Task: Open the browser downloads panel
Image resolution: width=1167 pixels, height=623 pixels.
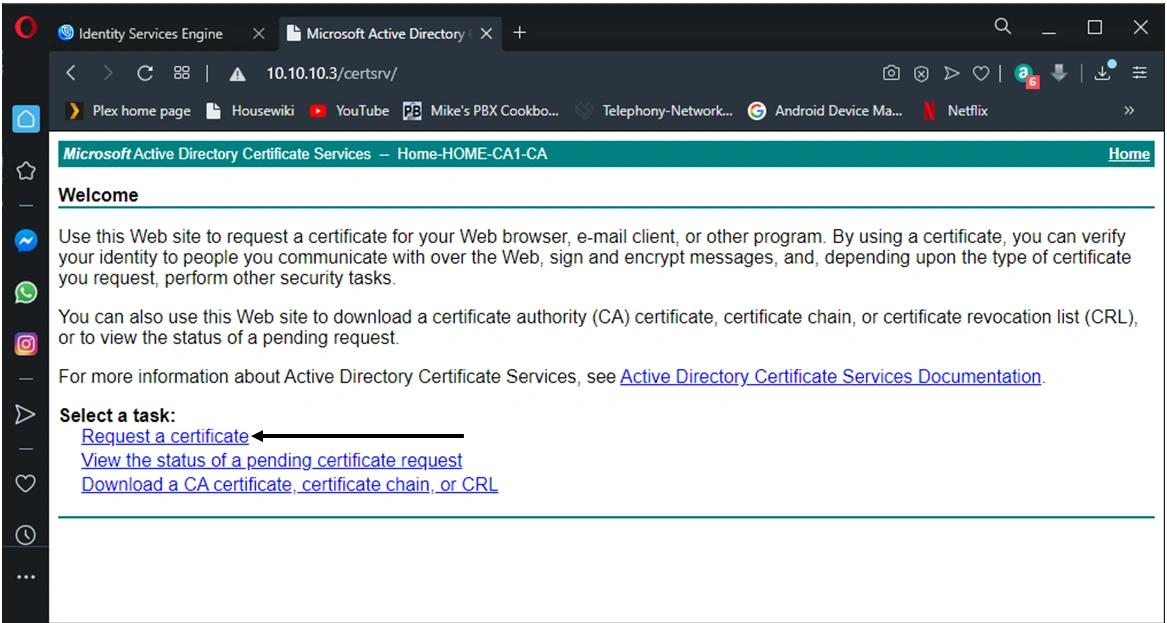Action: (1103, 72)
